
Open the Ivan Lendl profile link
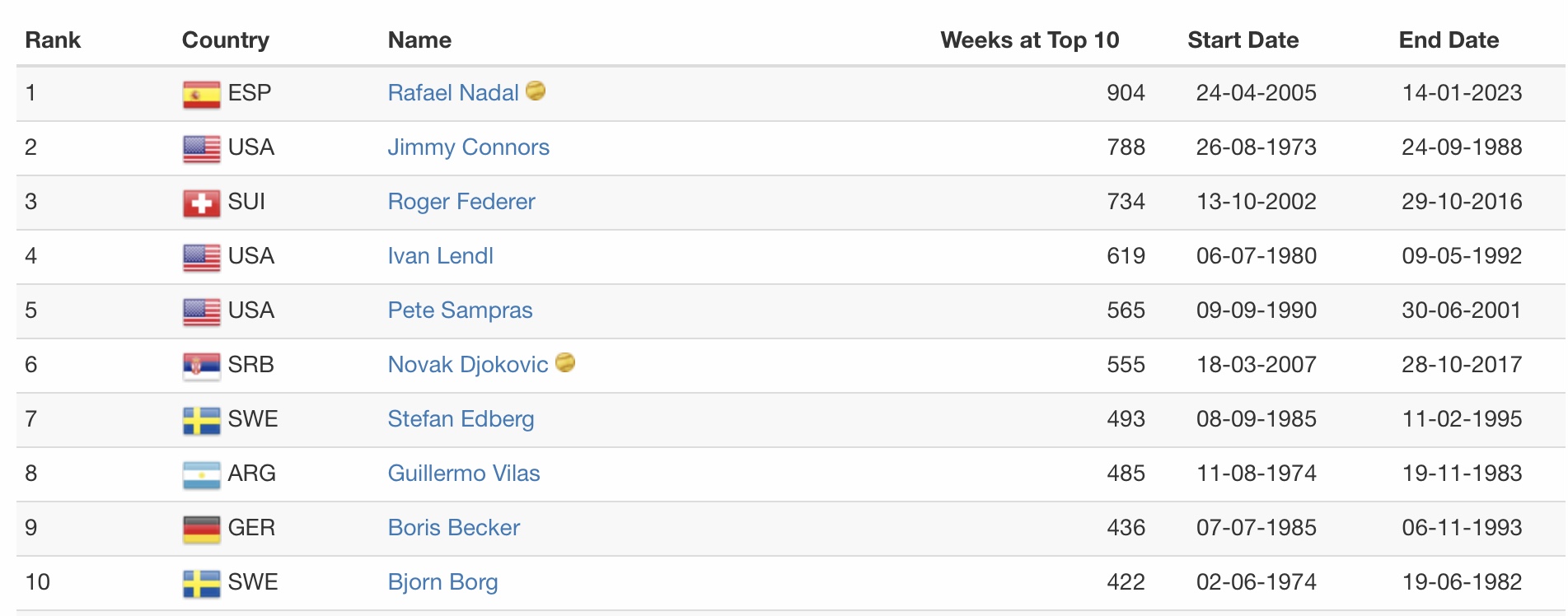click(x=440, y=256)
